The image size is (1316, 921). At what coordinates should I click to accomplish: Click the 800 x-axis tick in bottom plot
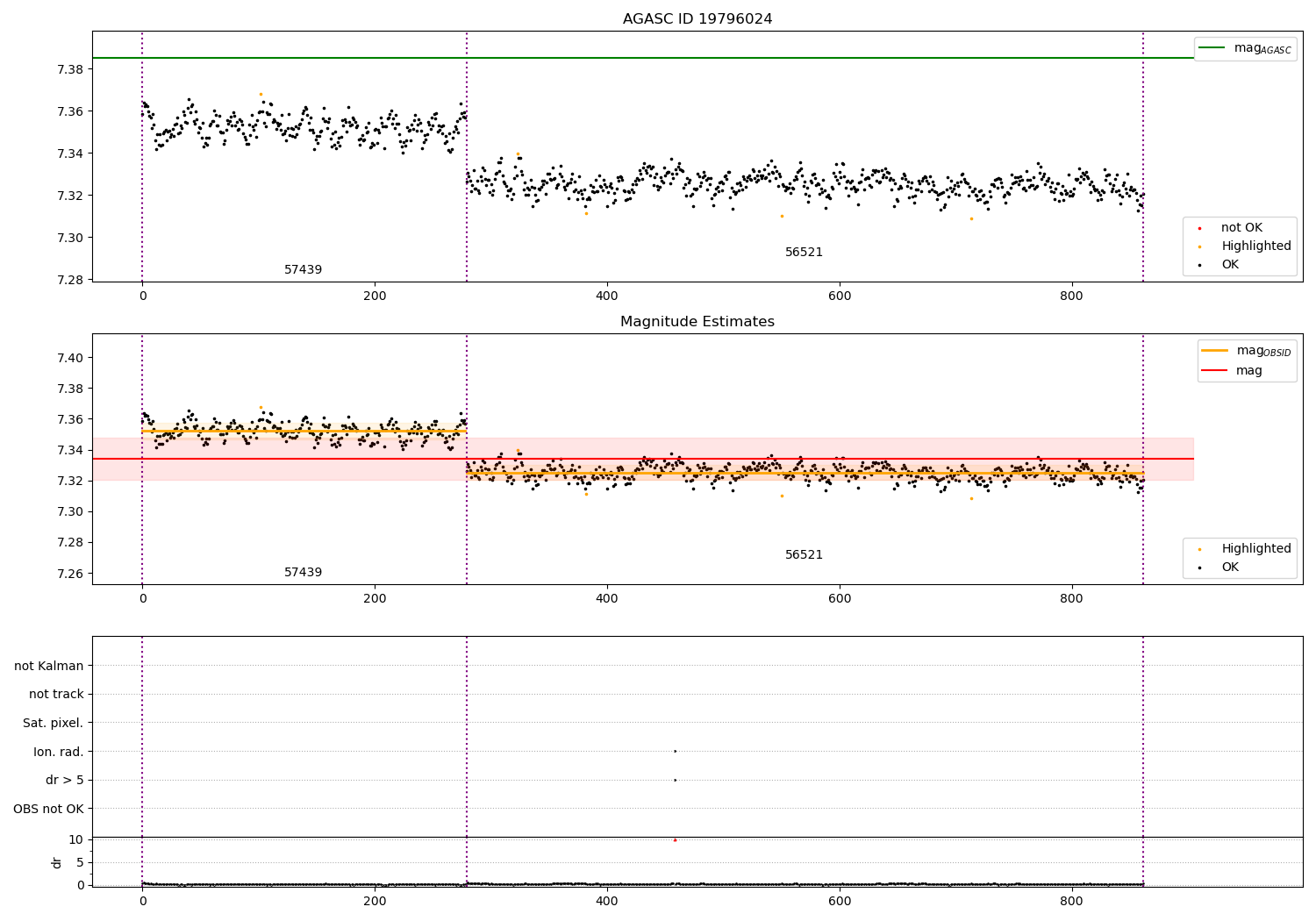(1071, 901)
